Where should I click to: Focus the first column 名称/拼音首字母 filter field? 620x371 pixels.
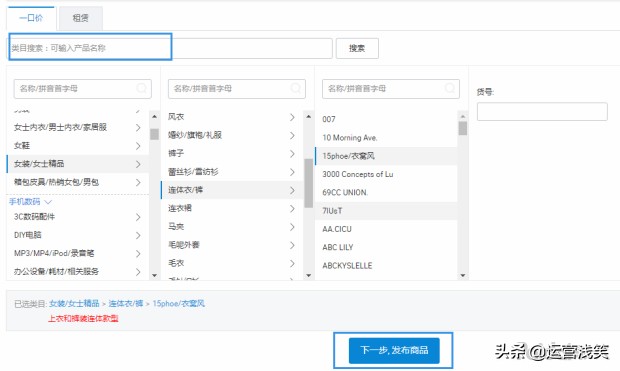click(83, 89)
